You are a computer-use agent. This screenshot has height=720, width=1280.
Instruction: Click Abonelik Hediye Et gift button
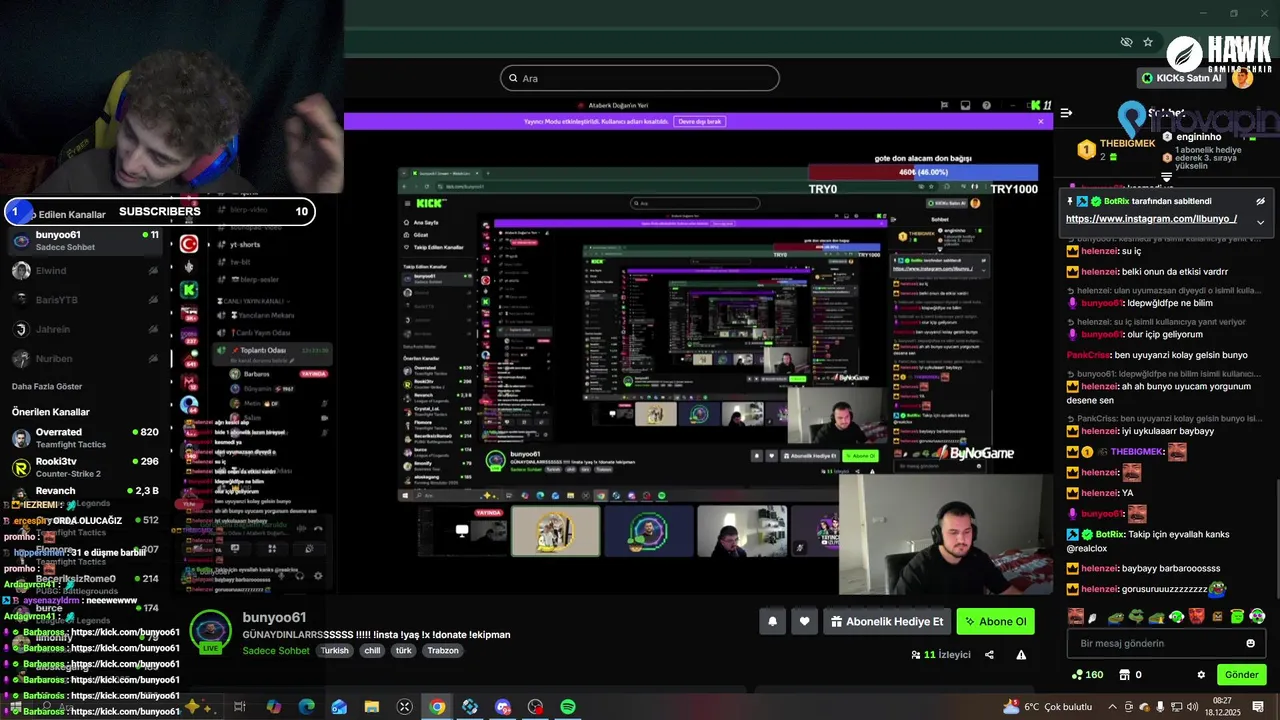pos(886,622)
